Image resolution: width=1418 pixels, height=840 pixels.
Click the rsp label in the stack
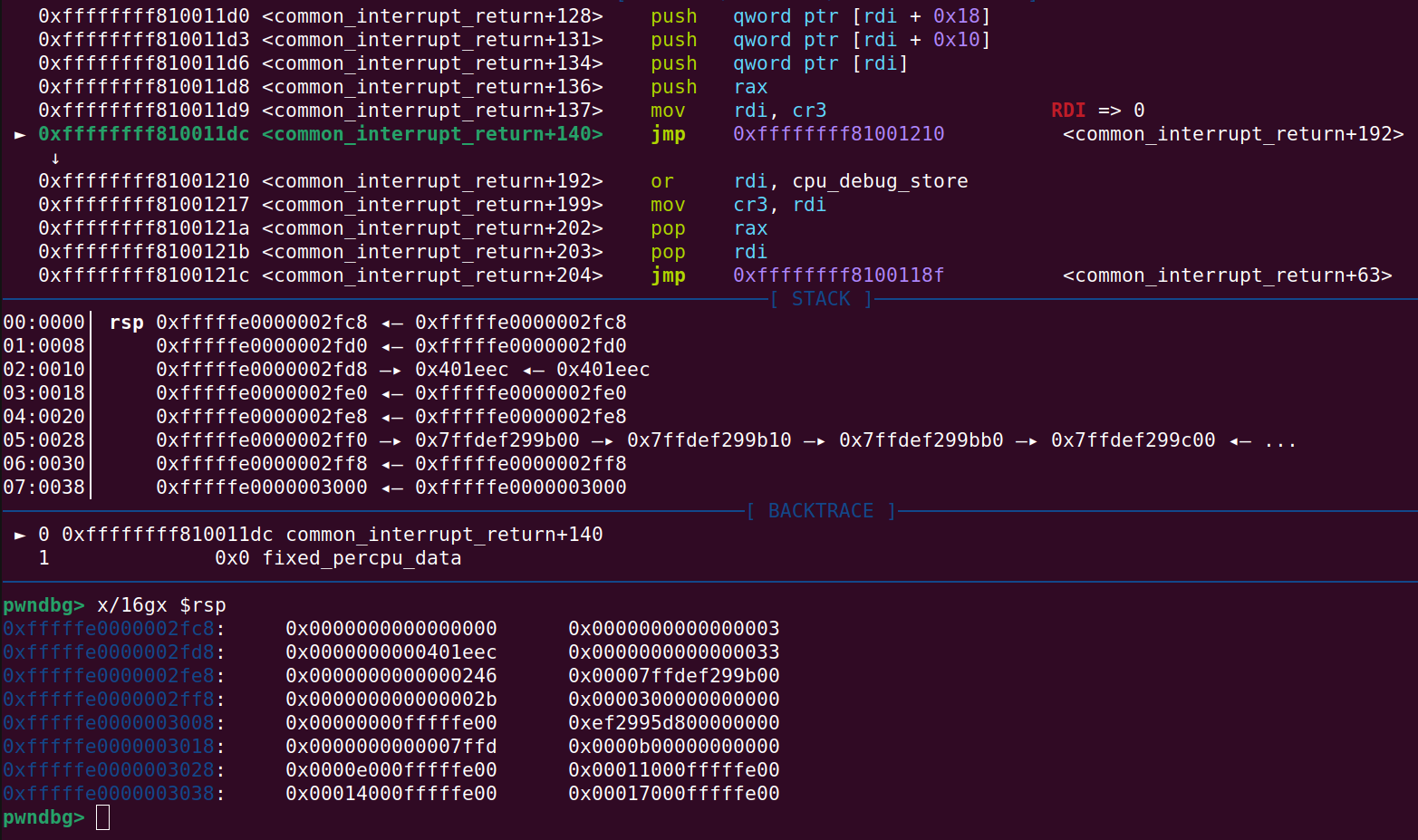pos(126,323)
